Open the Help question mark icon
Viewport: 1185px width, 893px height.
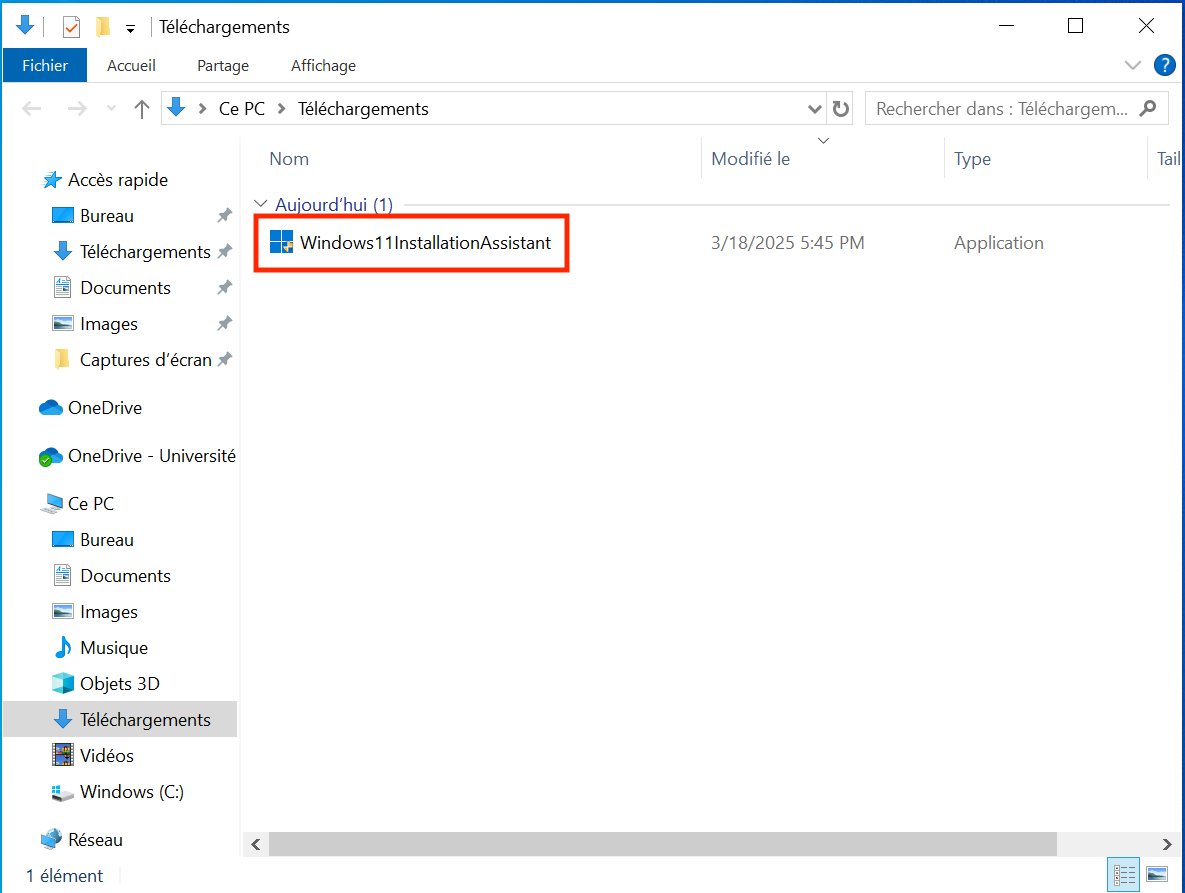tap(1164, 66)
